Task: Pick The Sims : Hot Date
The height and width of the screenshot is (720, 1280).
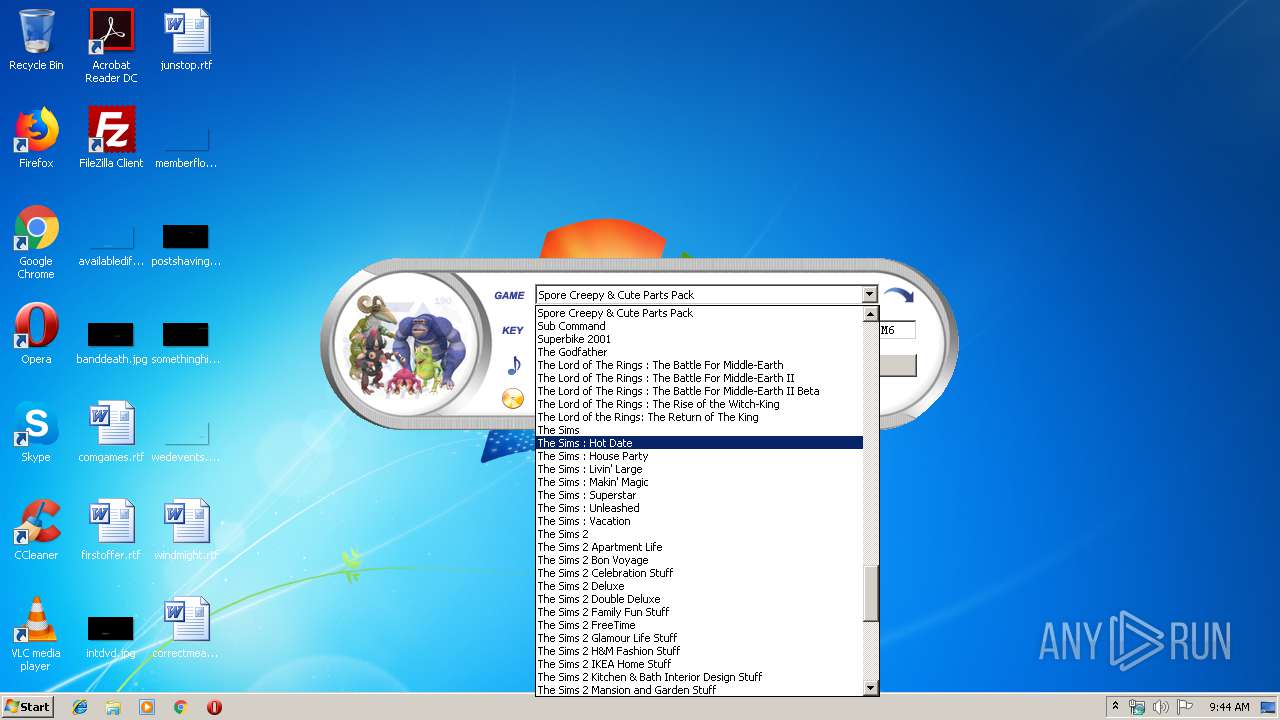Action: coord(699,443)
